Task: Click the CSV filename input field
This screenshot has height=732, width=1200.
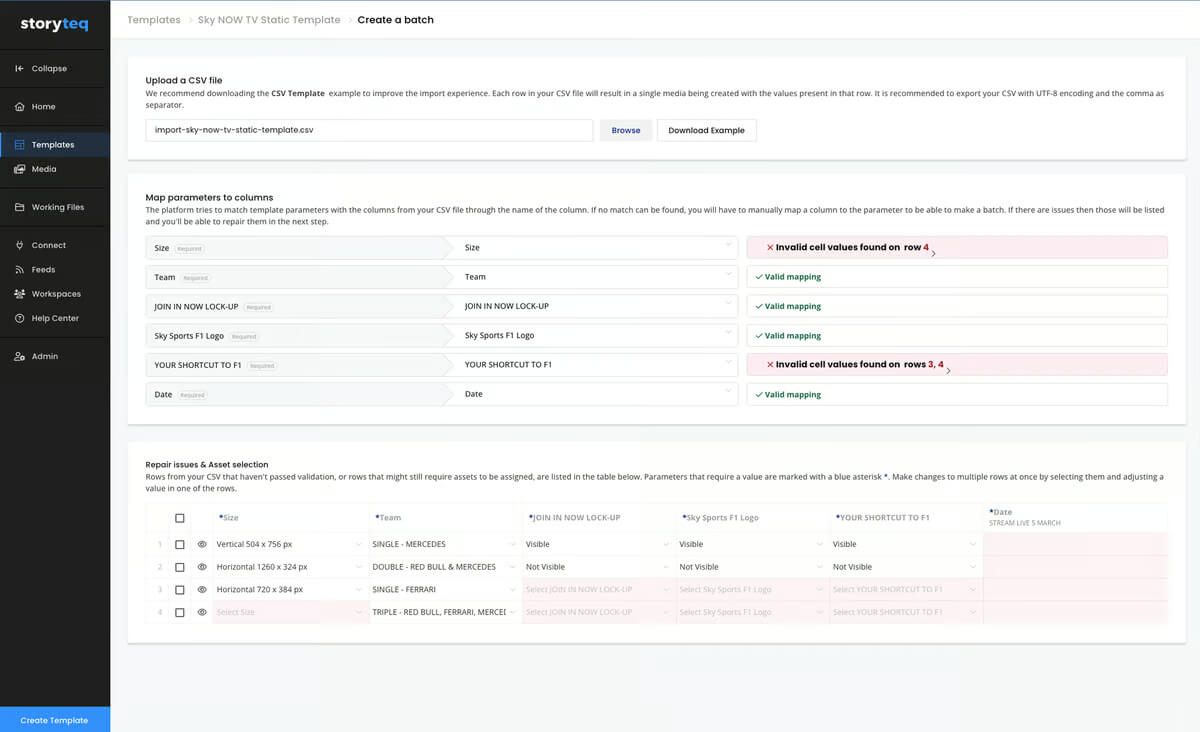Action: tap(369, 130)
